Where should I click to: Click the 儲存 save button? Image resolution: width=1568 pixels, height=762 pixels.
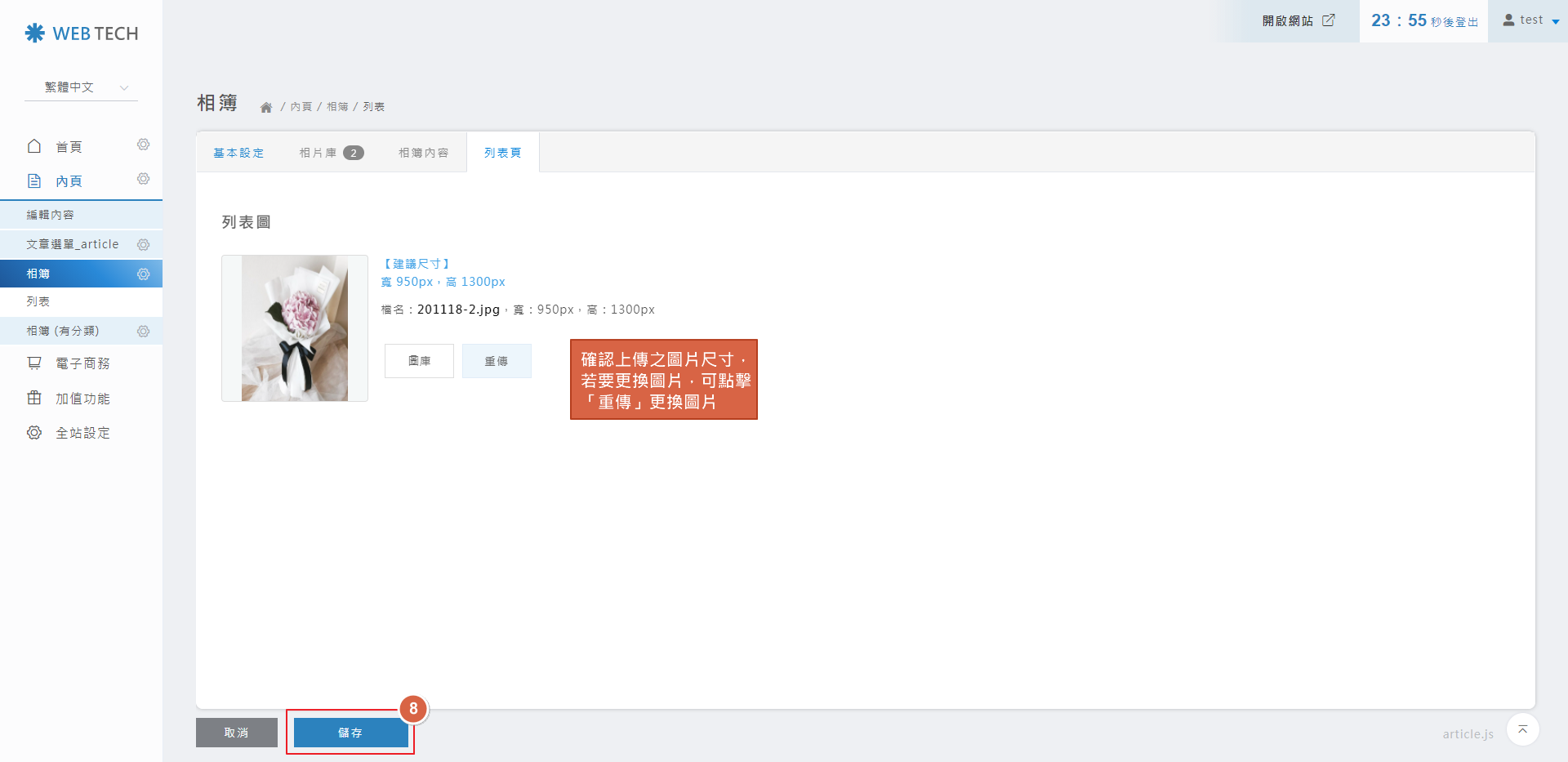350,733
